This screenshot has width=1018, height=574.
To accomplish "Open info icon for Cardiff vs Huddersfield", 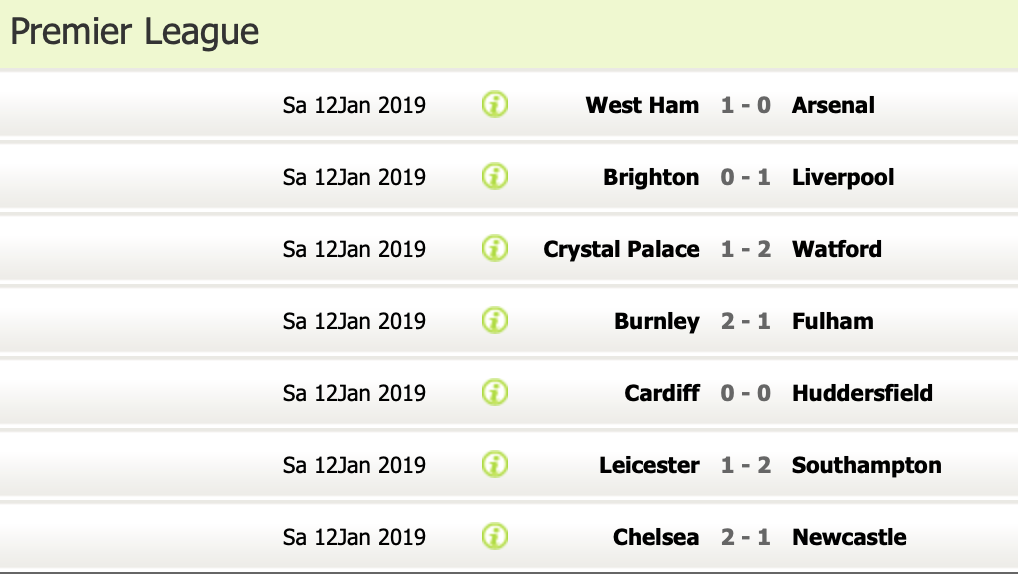I will [495, 393].
